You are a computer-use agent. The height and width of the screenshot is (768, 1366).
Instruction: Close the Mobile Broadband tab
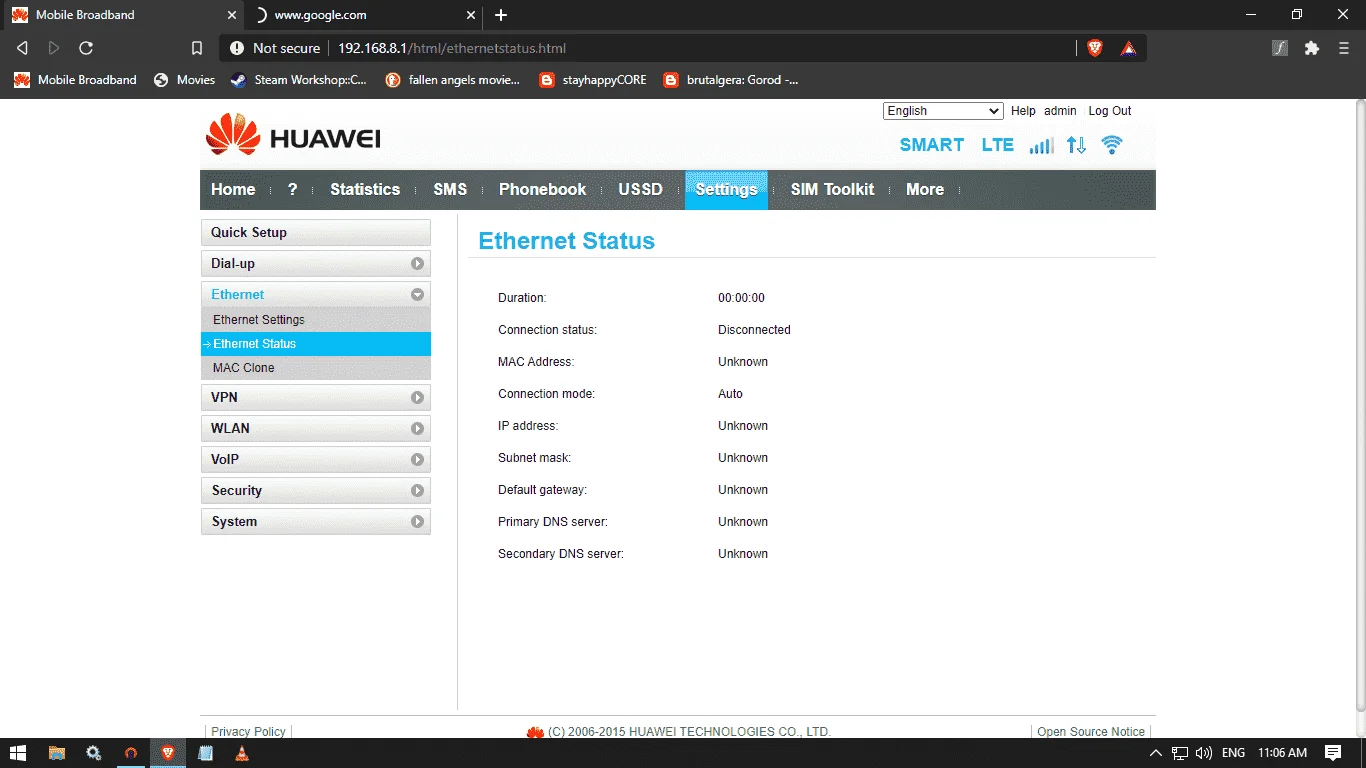coord(232,15)
